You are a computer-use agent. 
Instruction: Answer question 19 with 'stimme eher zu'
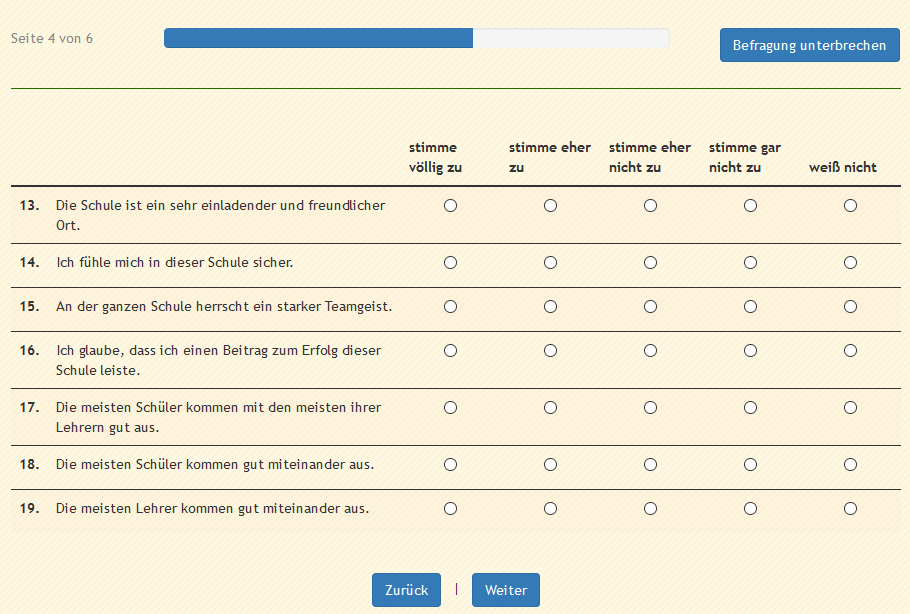550,508
